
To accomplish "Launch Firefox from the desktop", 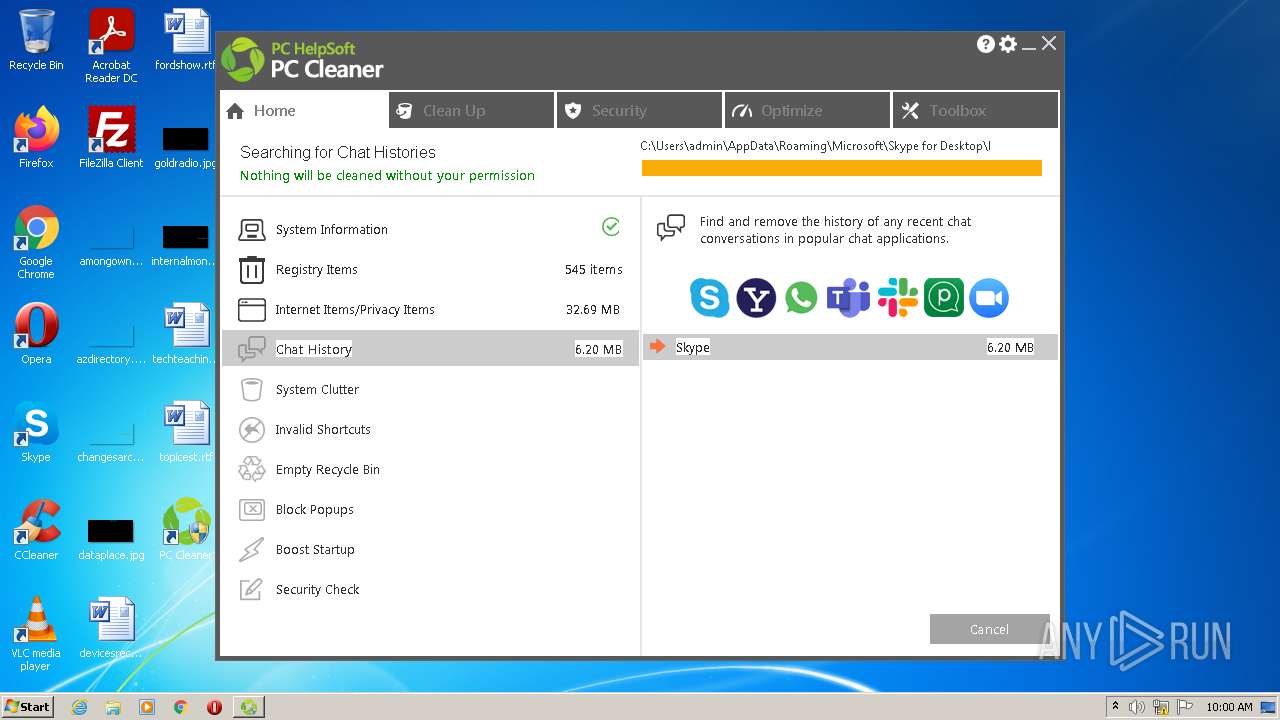I will [36, 138].
